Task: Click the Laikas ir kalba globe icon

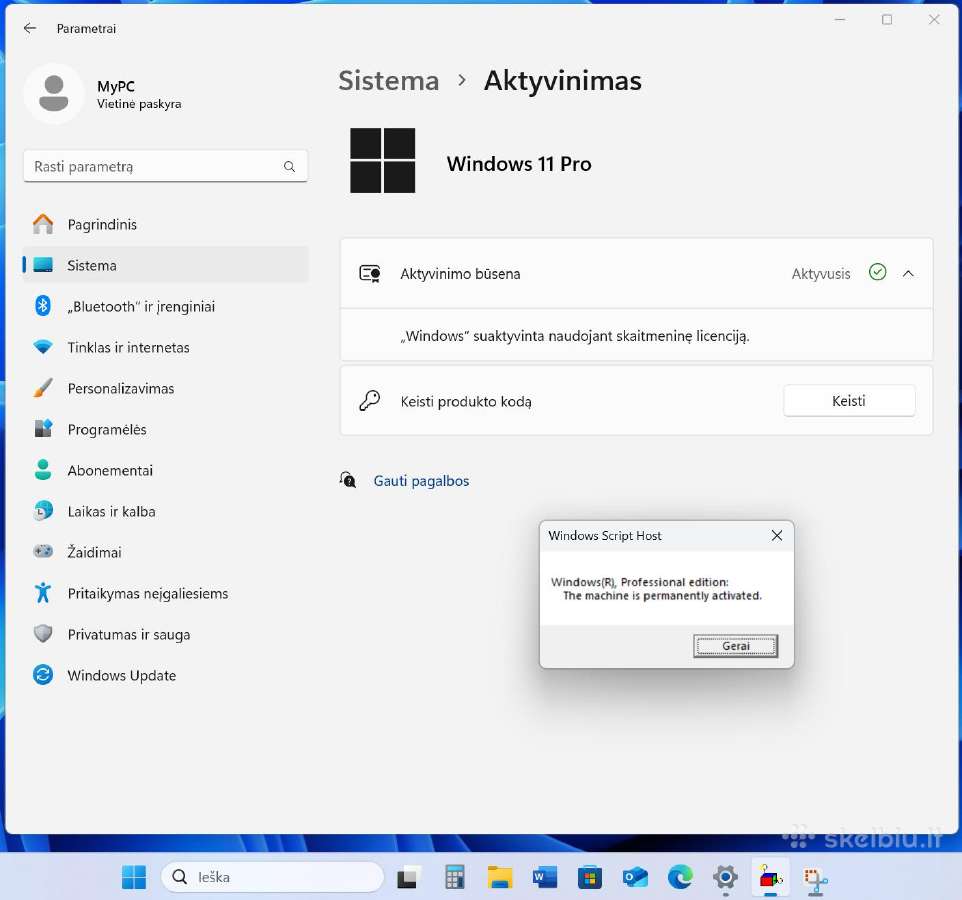Action: tap(43, 510)
